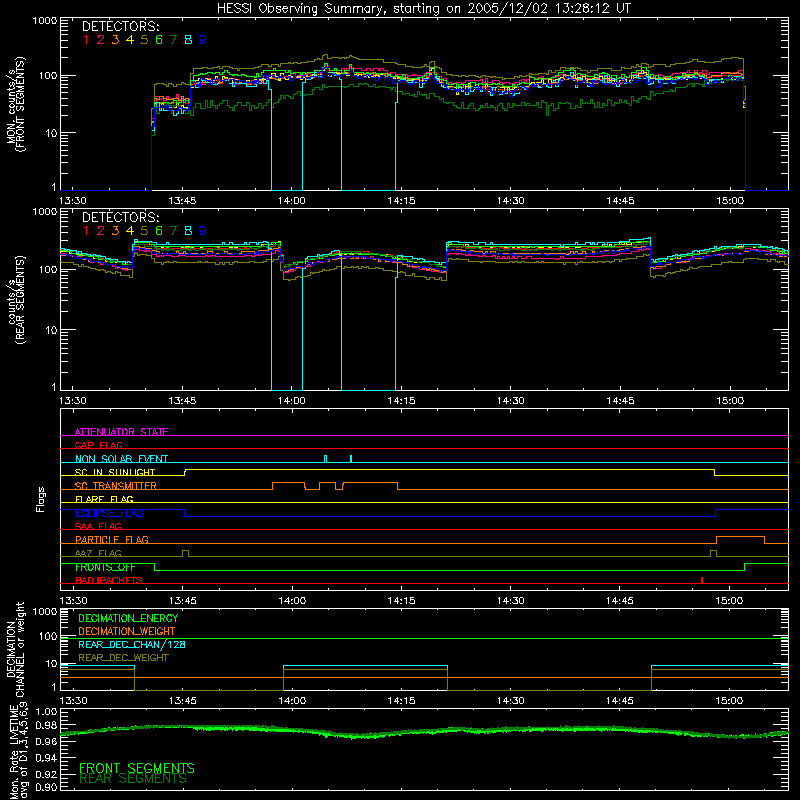This screenshot has width=800, height=800.
Task: Click green detector 6 in front segments legend
Action: pyautogui.click(x=159, y=40)
